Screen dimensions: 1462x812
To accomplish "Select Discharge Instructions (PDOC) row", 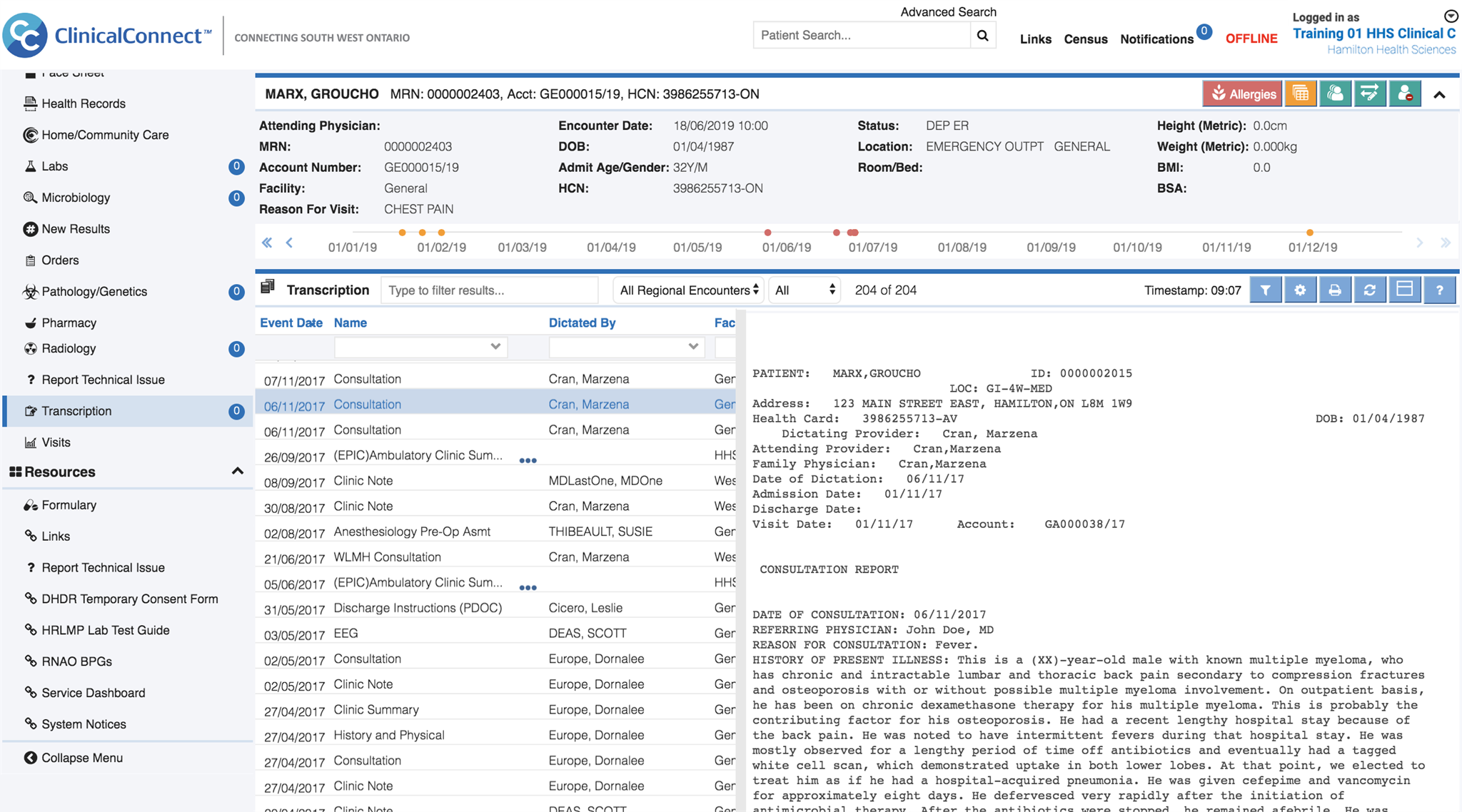I will pyautogui.click(x=495, y=608).
